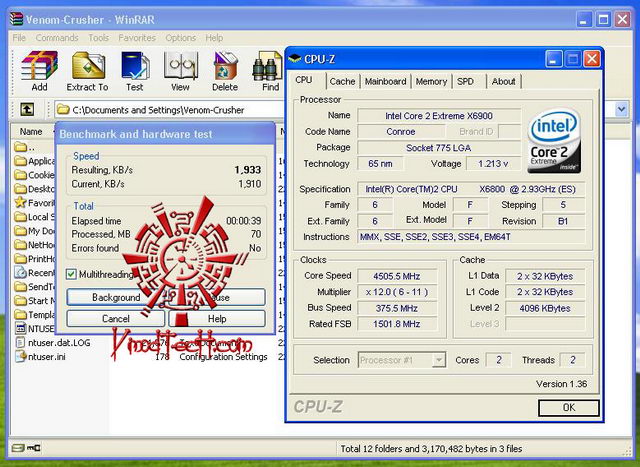Open the Commands menu

pyautogui.click(x=57, y=38)
